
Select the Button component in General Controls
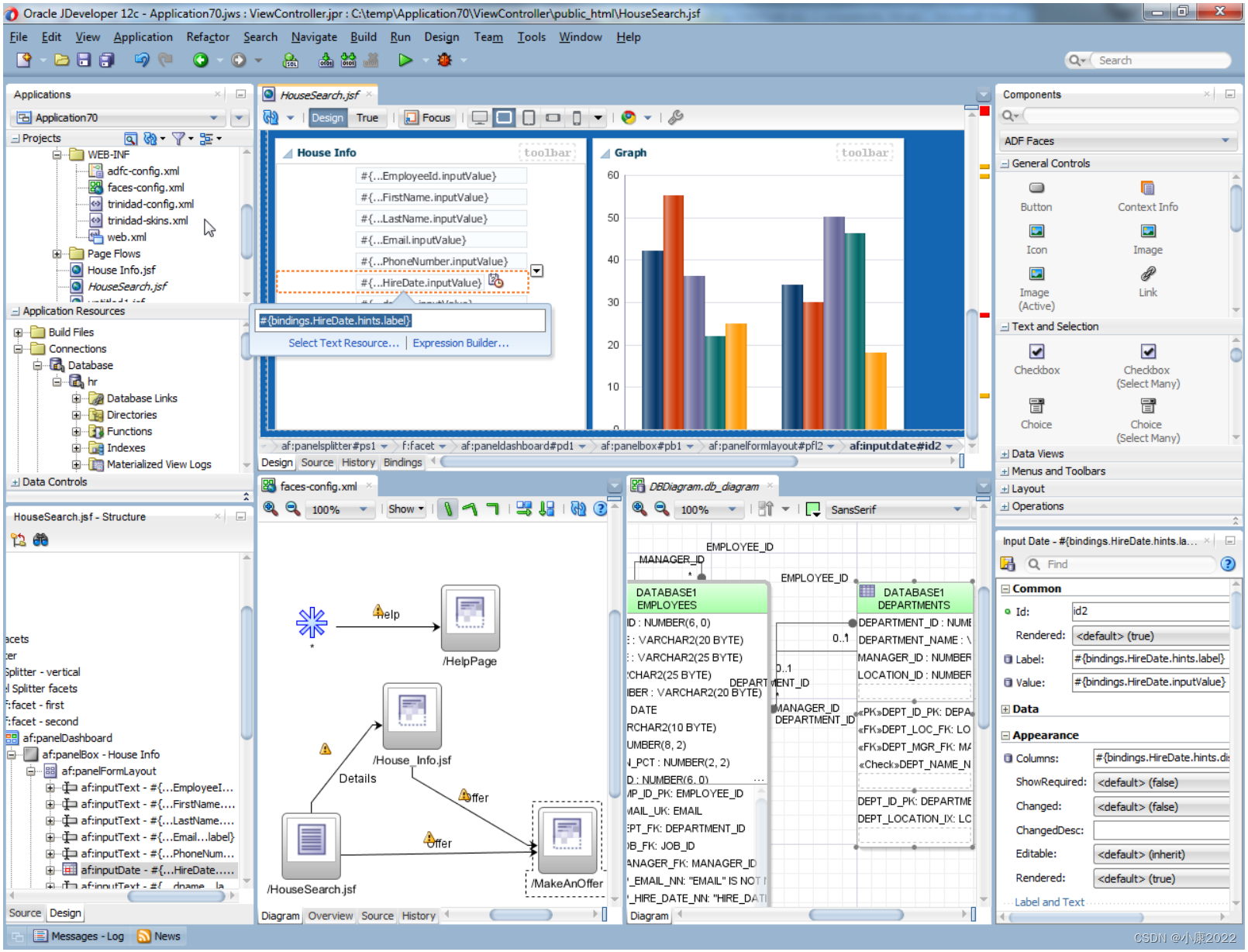pyautogui.click(x=1036, y=196)
